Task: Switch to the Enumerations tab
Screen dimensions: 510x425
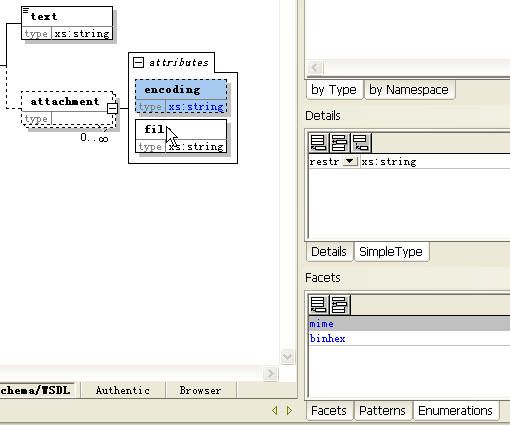Action: 455,411
